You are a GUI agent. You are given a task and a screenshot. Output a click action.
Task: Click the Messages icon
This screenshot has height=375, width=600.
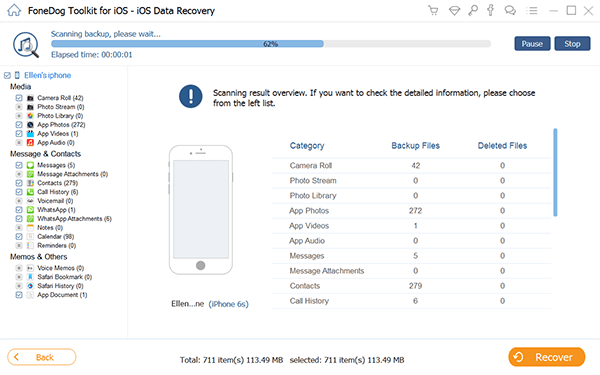pyautogui.click(x=30, y=165)
